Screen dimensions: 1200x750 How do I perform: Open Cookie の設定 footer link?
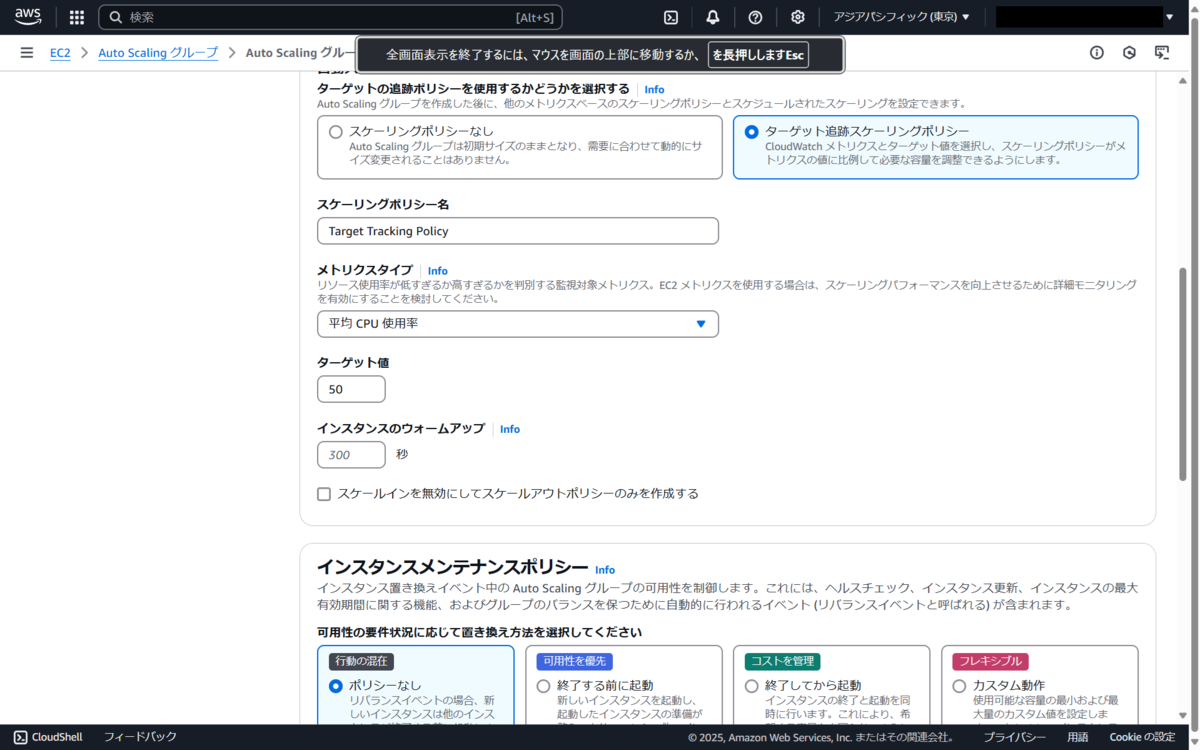pos(1142,737)
